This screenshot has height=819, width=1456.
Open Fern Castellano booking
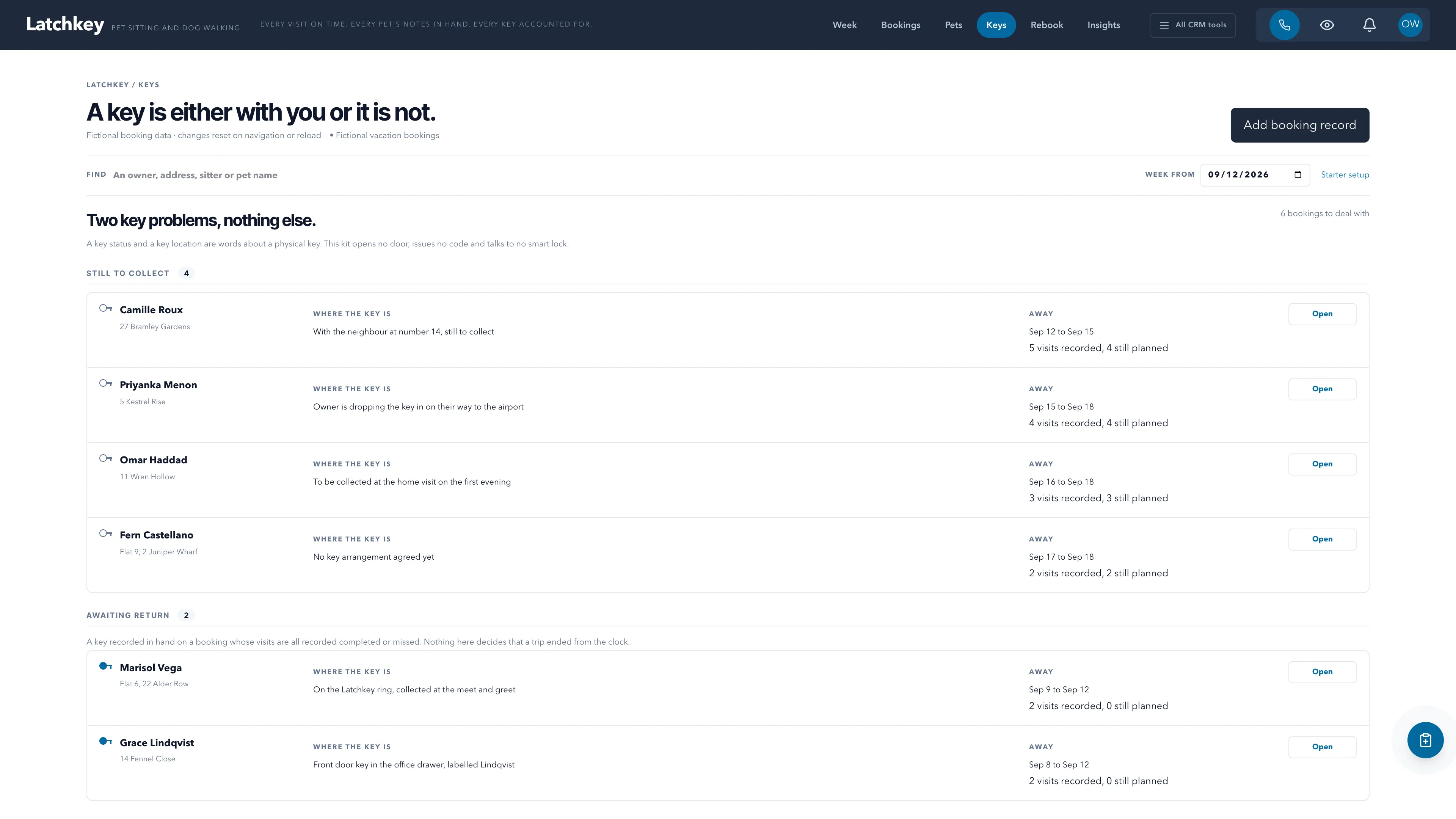1322,540
